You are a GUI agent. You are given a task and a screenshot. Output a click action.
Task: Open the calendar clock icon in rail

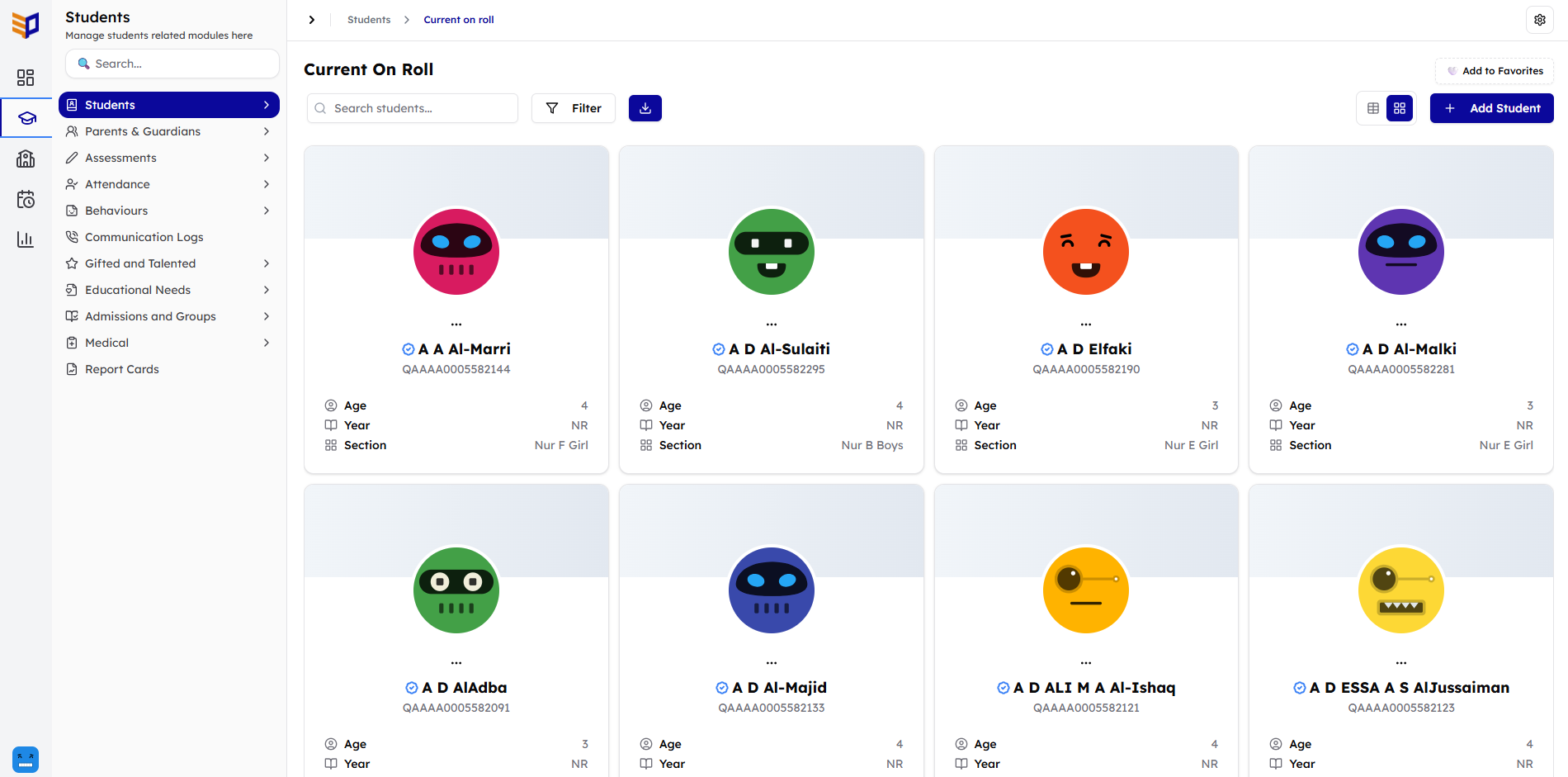click(x=26, y=199)
